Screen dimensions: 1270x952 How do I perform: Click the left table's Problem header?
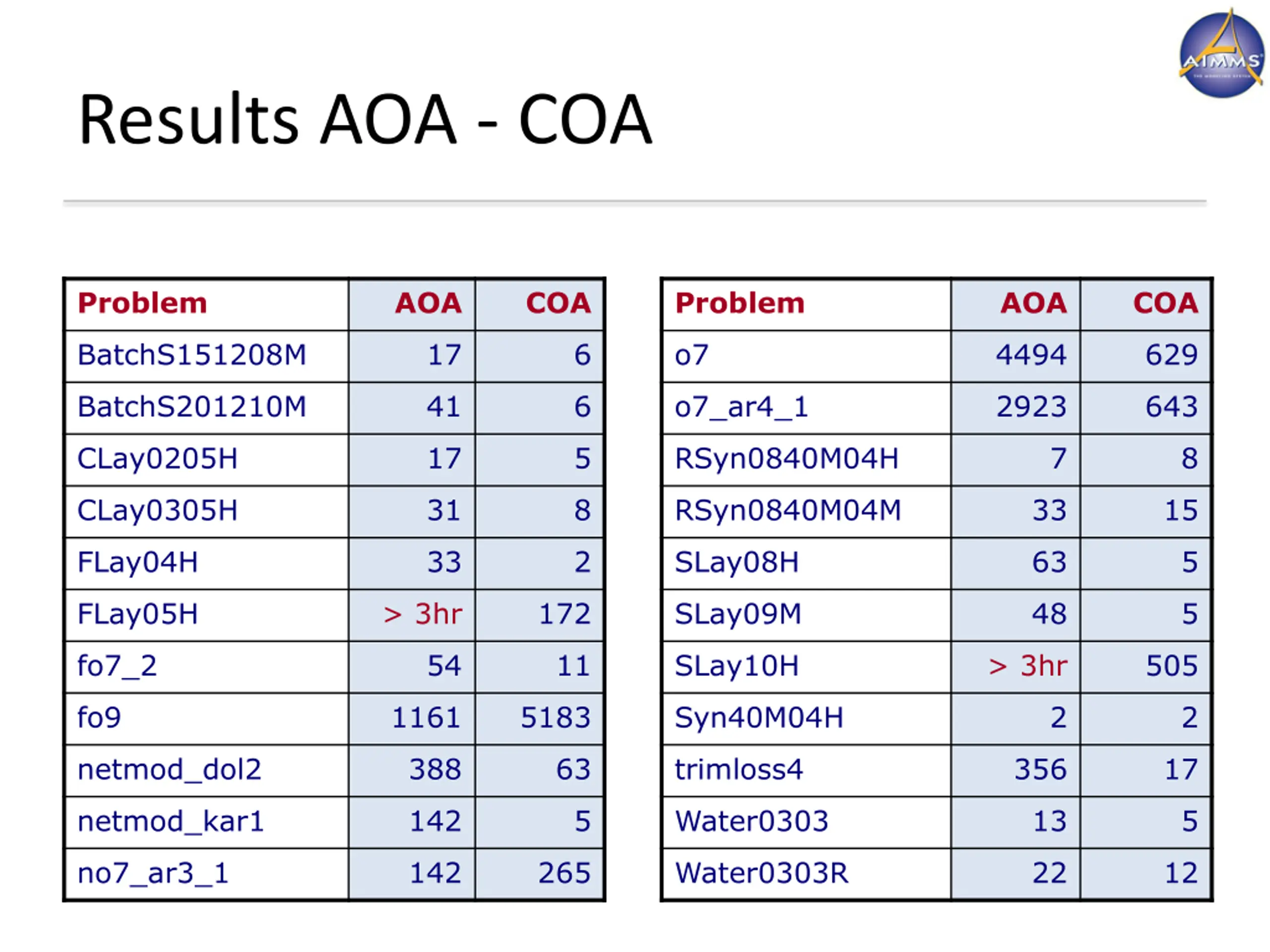pos(142,303)
